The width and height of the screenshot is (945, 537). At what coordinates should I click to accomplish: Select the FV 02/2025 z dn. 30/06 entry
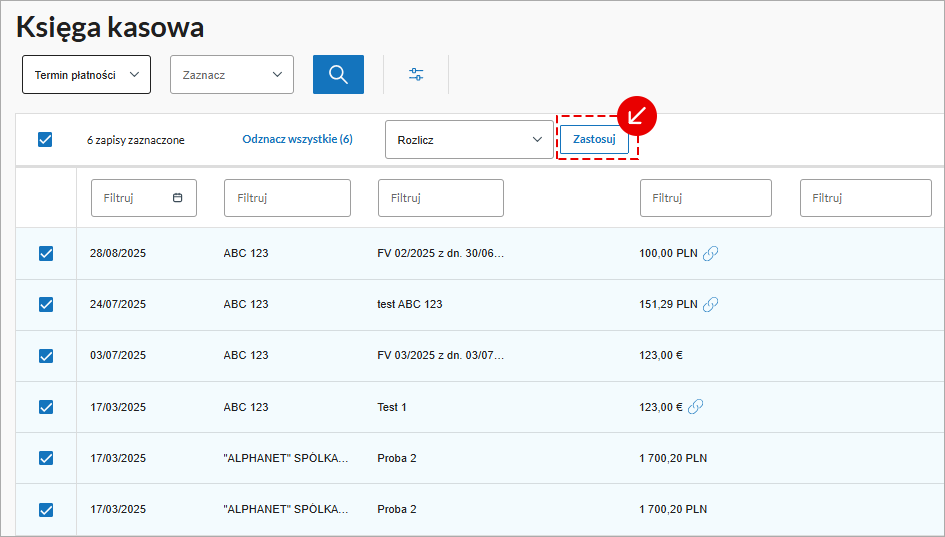point(440,254)
